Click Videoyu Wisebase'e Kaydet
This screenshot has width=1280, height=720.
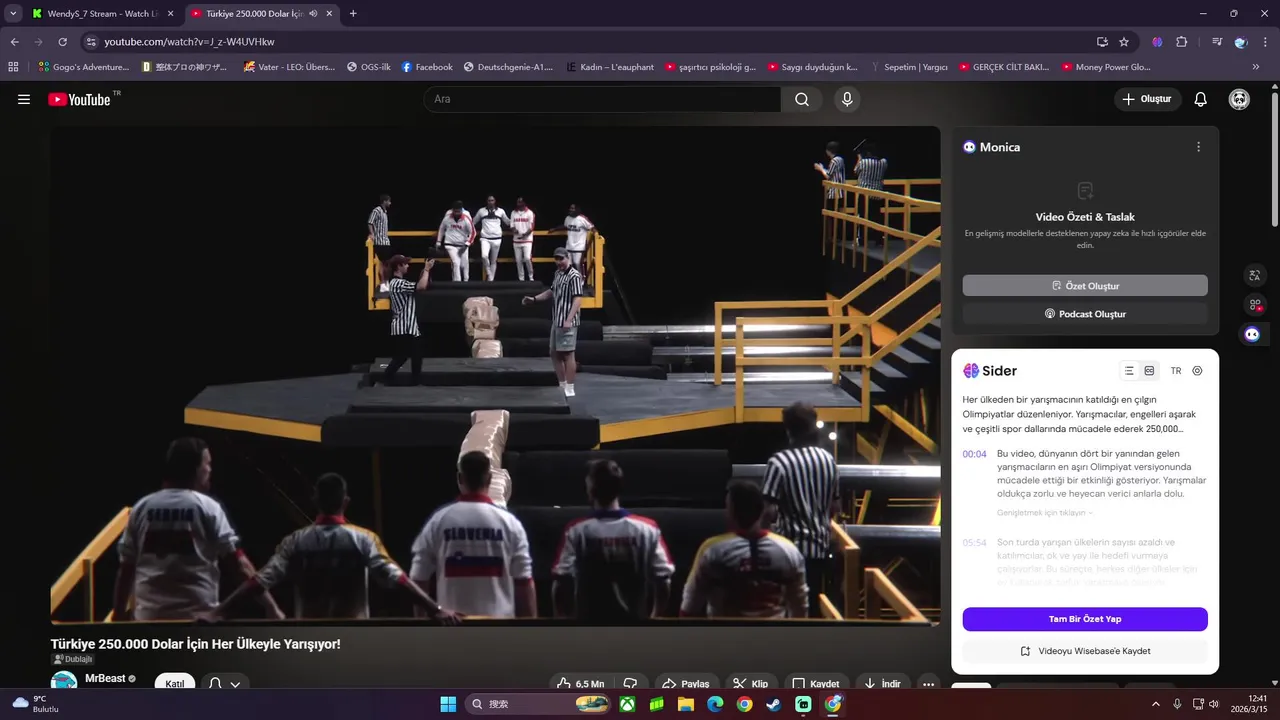pos(1085,651)
